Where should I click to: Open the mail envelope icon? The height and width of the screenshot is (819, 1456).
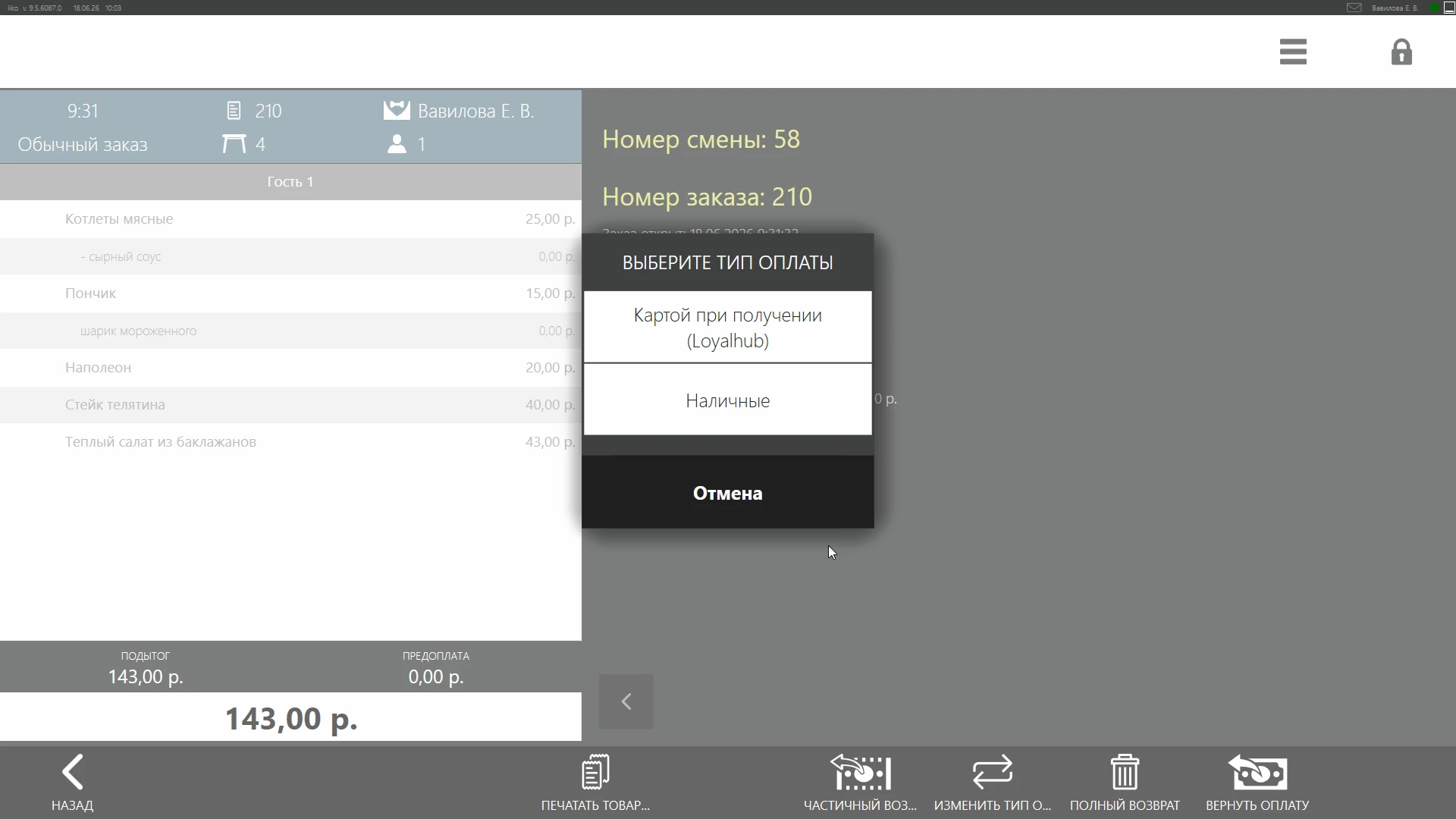click(x=1354, y=8)
